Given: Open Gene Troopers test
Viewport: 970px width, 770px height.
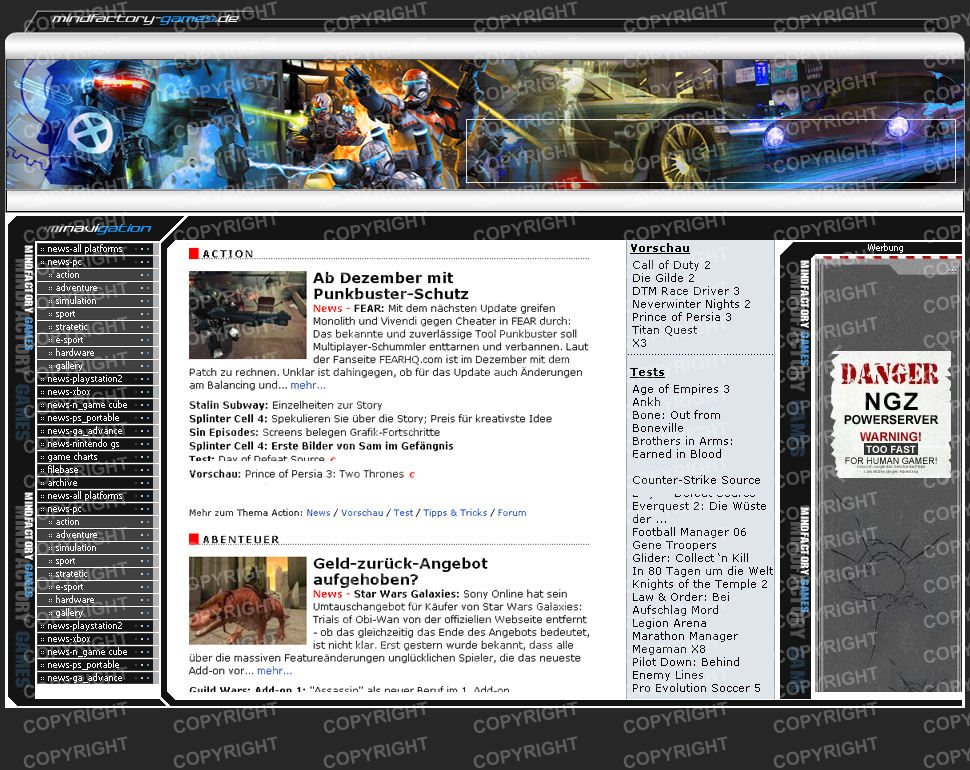Looking at the screenshot, I should click(x=674, y=545).
